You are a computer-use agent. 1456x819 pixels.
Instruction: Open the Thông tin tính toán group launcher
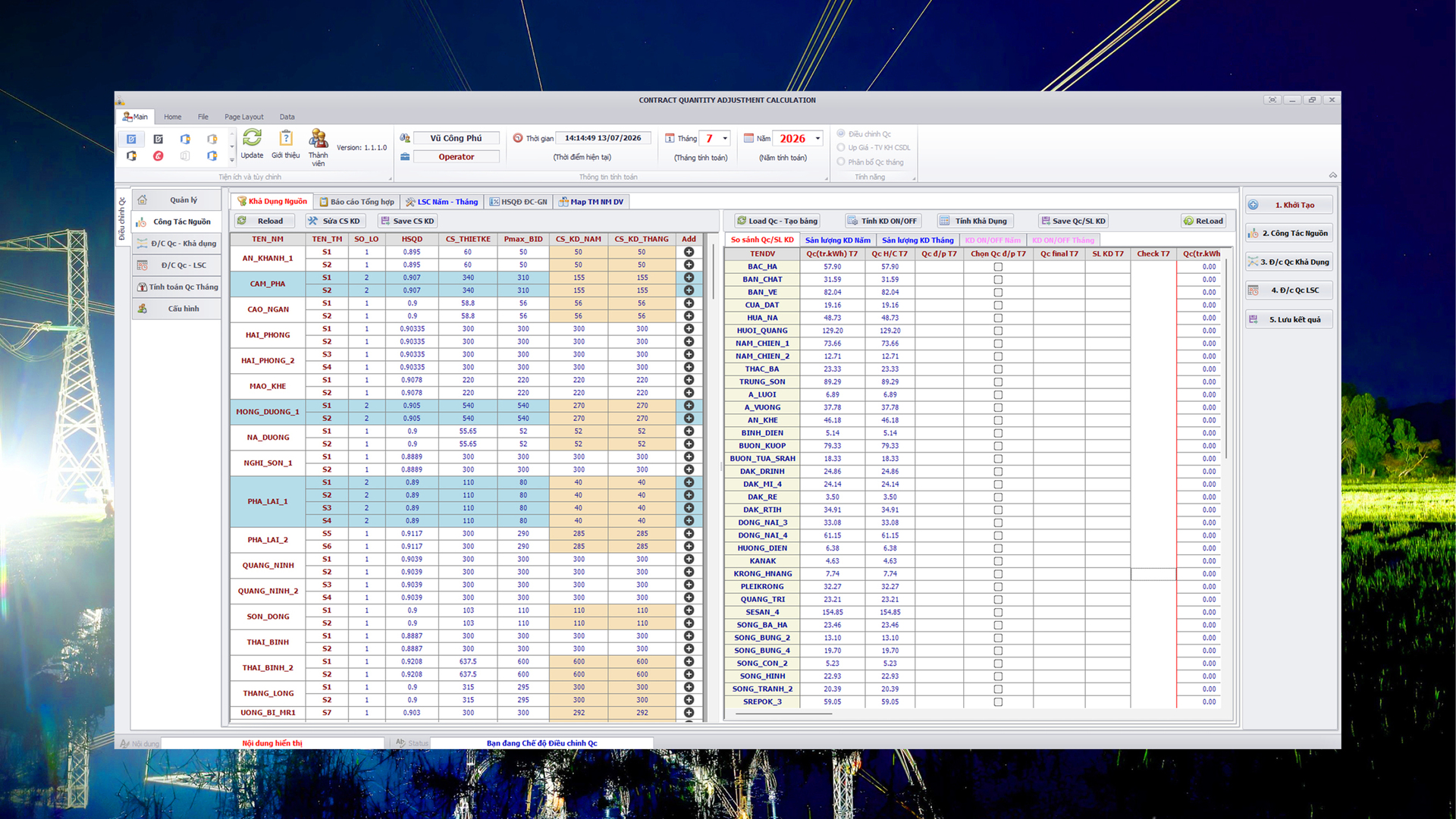pyautogui.click(x=827, y=178)
